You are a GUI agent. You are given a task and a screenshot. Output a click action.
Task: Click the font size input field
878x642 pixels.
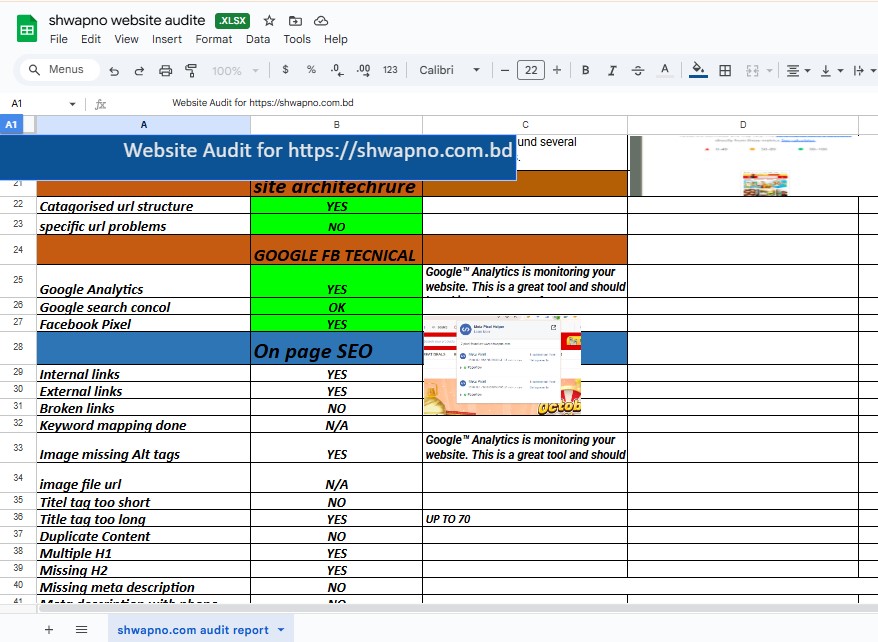pyautogui.click(x=530, y=70)
